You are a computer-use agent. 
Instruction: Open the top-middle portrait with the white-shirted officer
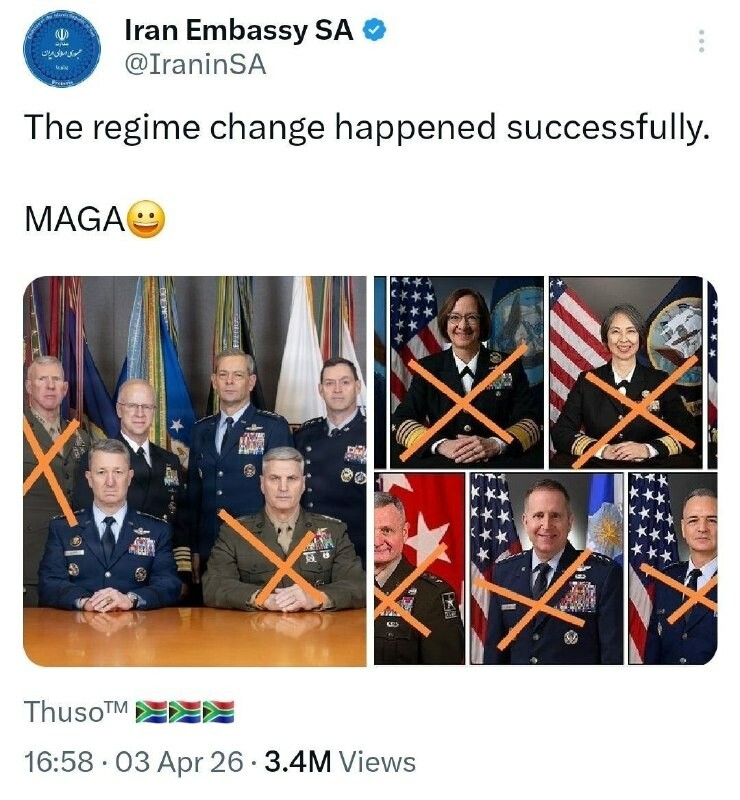click(x=460, y=372)
